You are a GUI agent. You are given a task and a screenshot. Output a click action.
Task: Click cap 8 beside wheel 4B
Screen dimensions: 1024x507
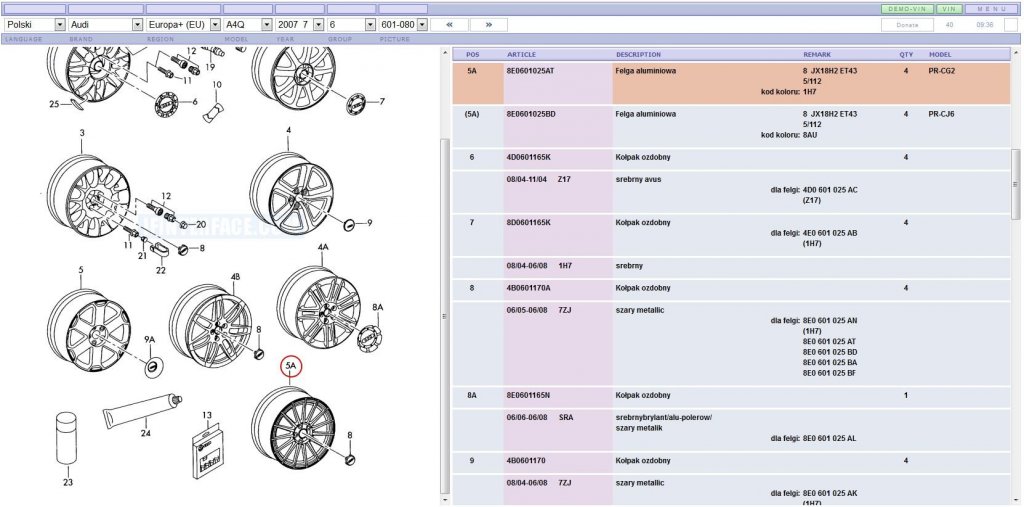[x=259, y=354]
